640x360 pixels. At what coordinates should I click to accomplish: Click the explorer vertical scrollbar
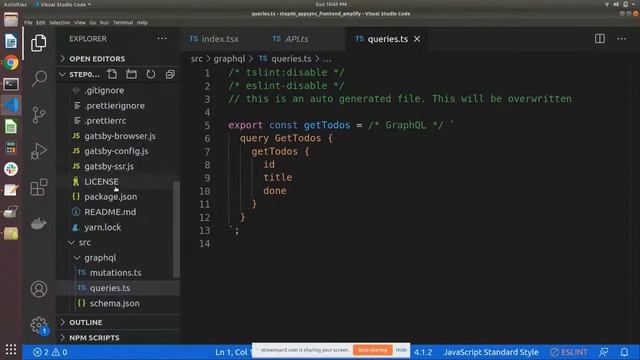(176, 229)
